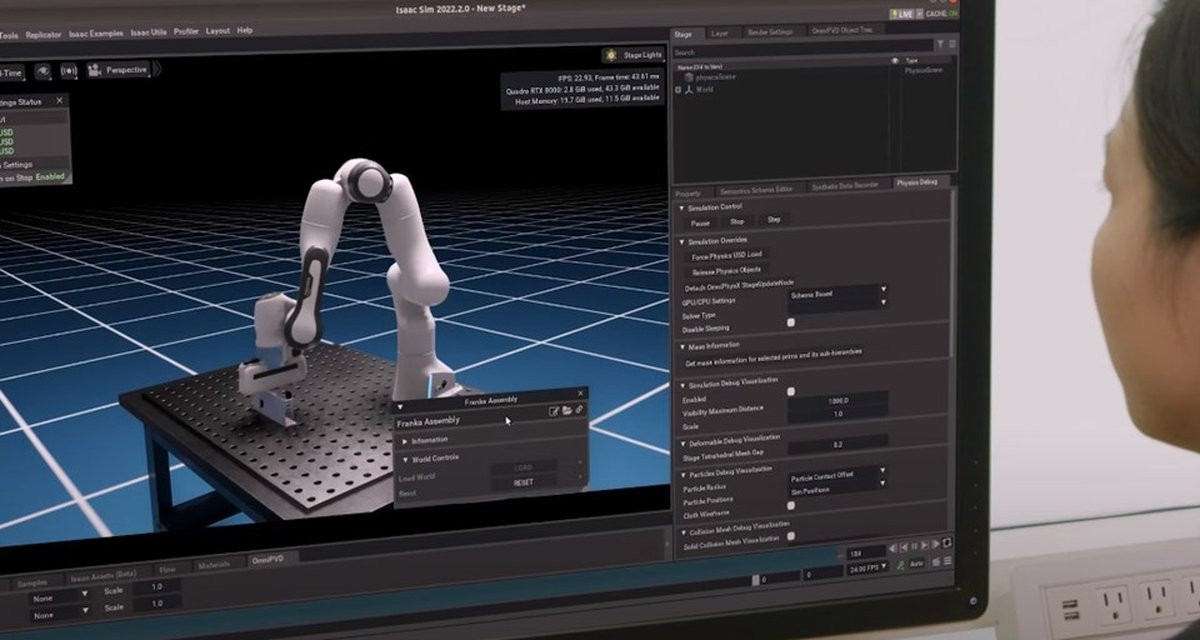Viewport: 1200px width, 640px height.
Task: Open the Profiler menu
Action: pyautogui.click(x=186, y=32)
